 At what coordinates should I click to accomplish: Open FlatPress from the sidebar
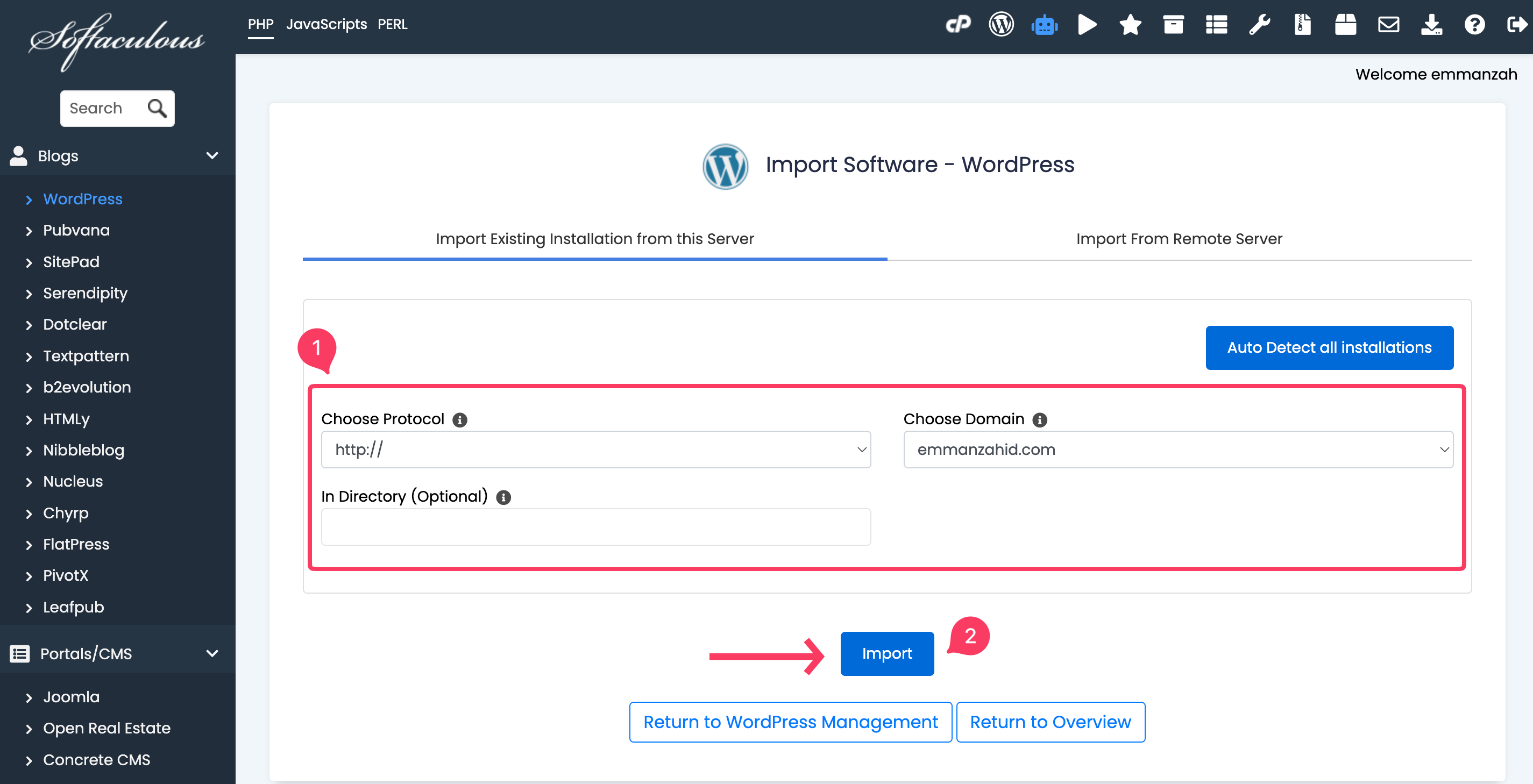(x=76, y=544)
